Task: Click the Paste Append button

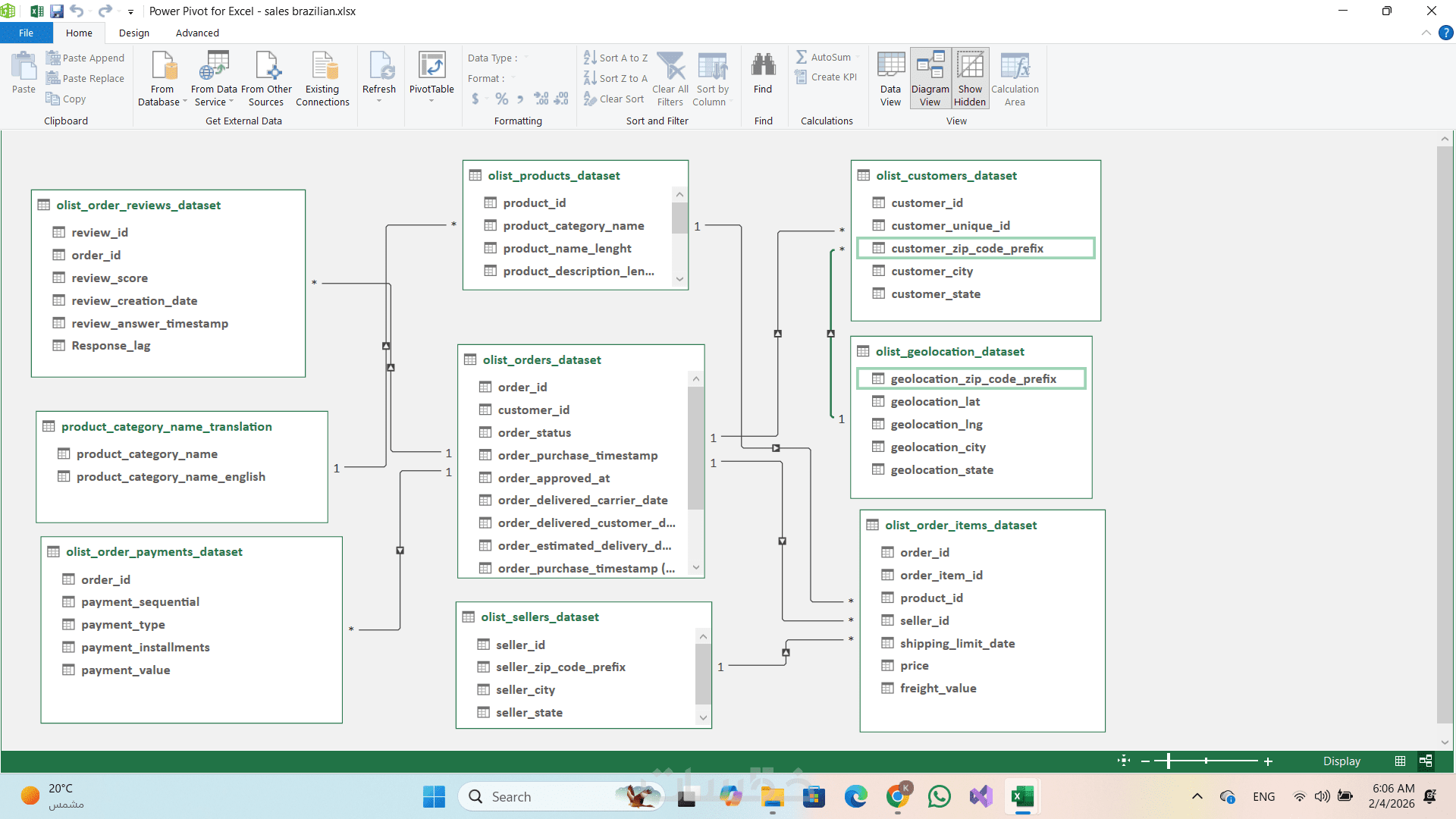Action: pyautogui.click(x=85, y=58)
